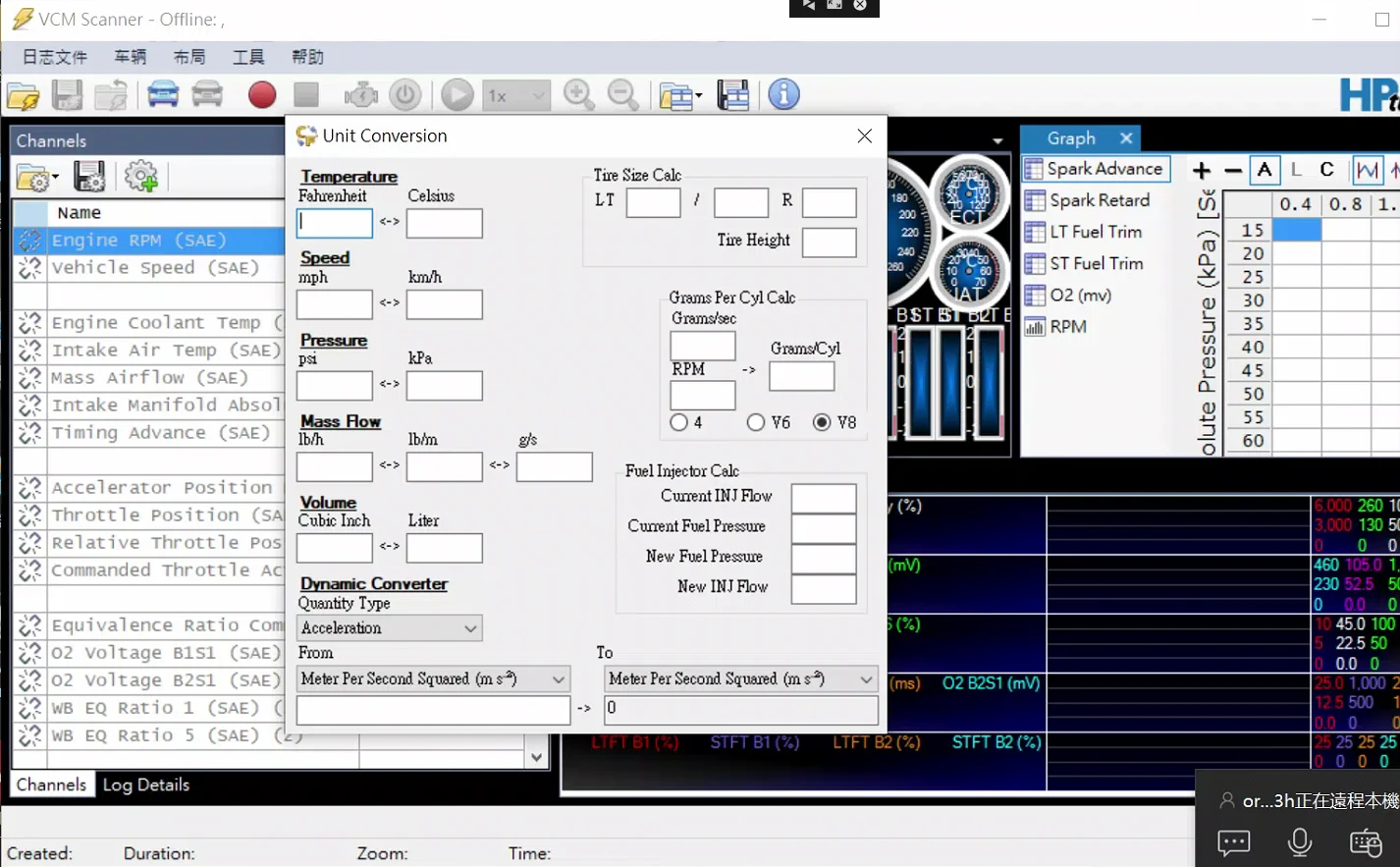Zoom in using the magnifier plus icon

578,94
